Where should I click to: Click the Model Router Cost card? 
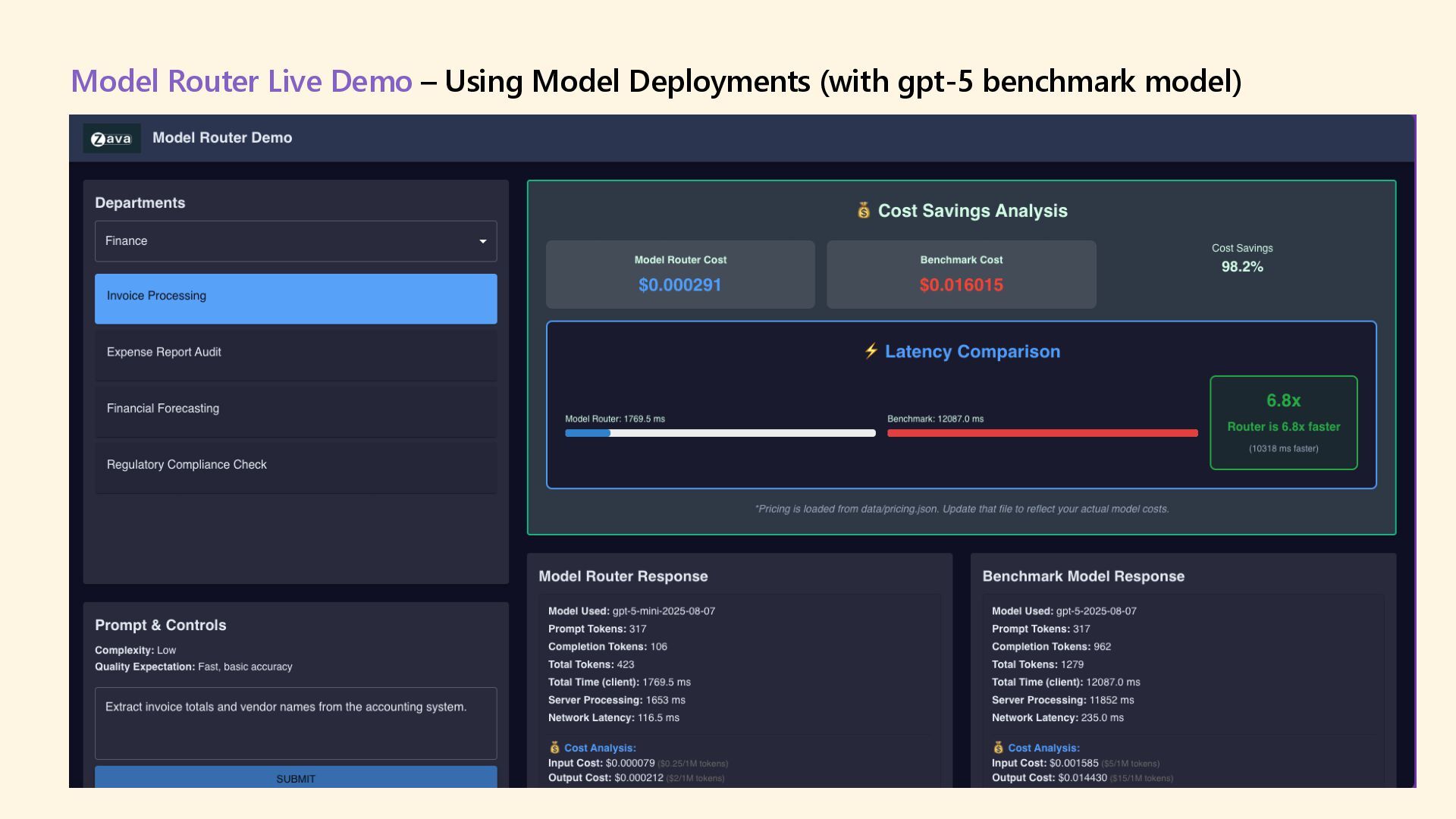coord(680,275)
